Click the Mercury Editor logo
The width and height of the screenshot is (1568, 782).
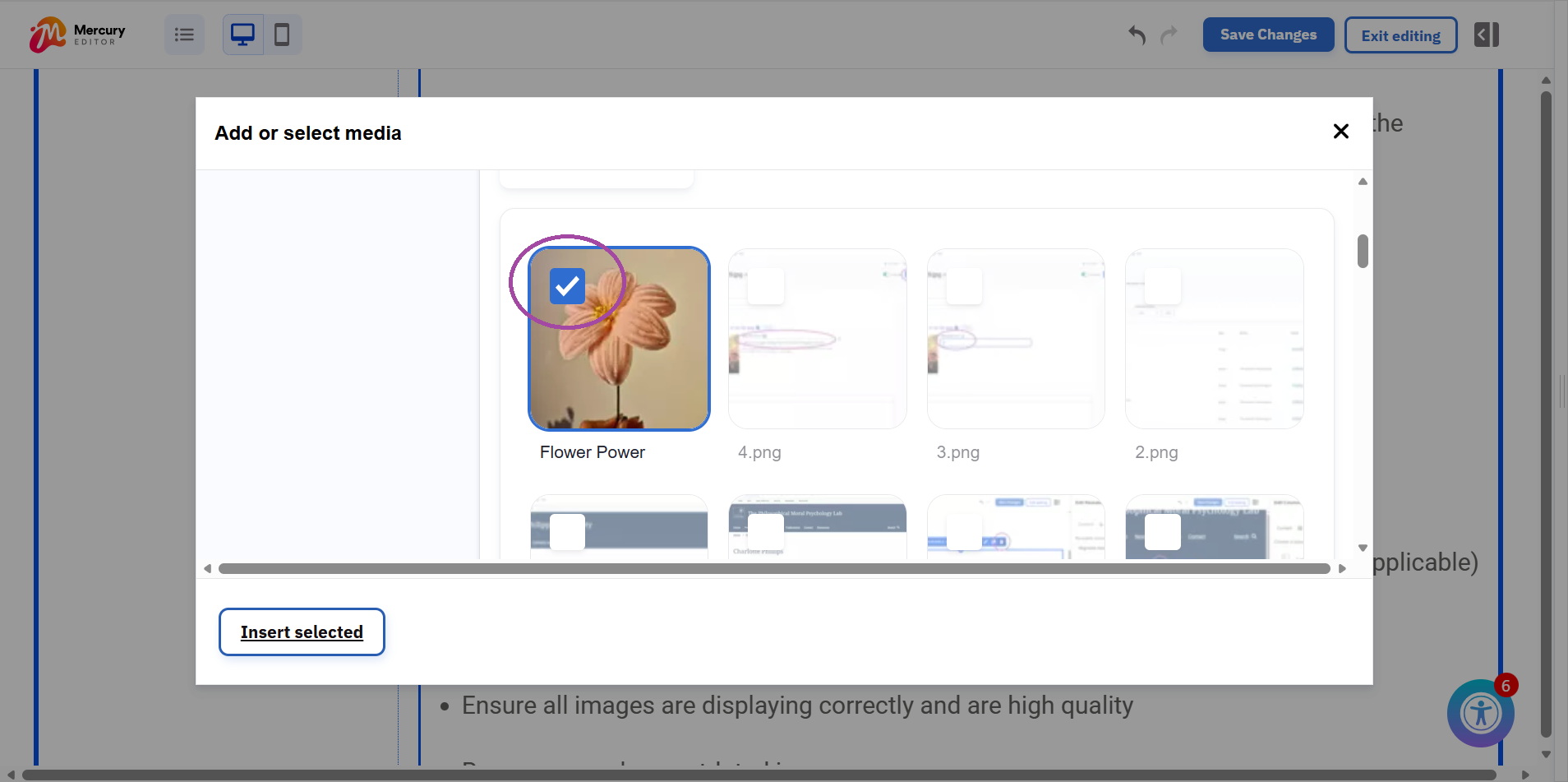[76, 34]
